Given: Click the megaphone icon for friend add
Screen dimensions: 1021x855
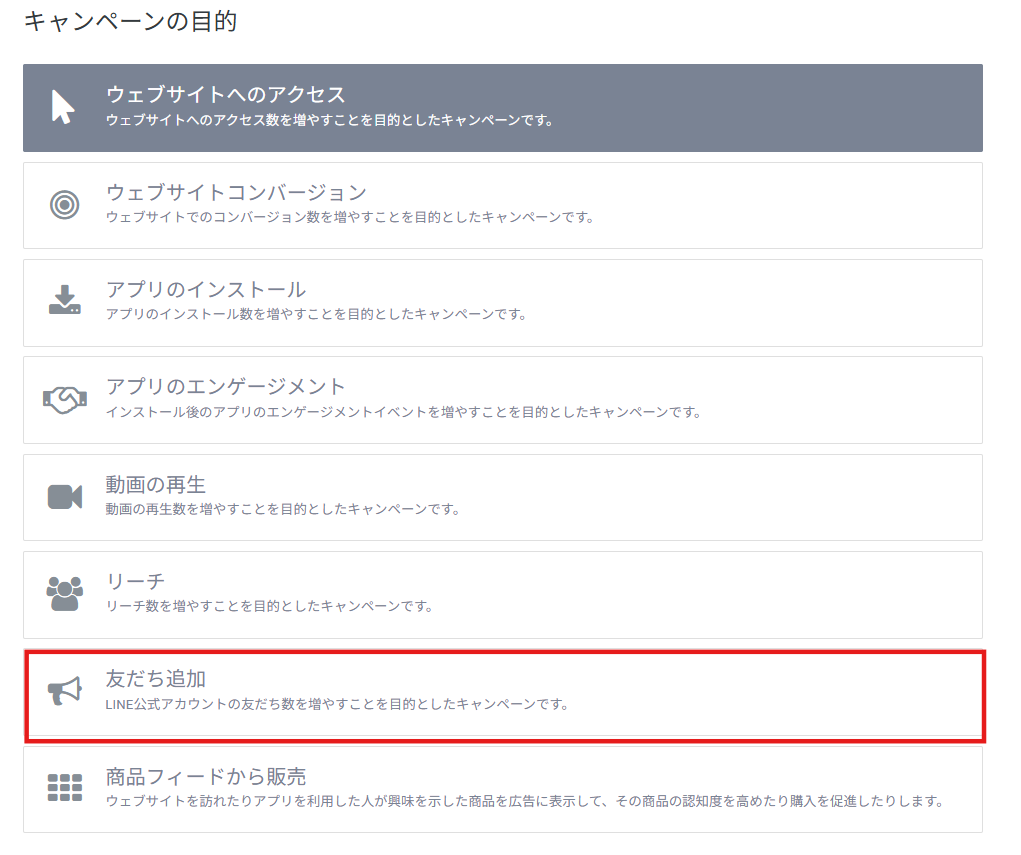Looking at the screenshot, I should click(x=64, y=691).
